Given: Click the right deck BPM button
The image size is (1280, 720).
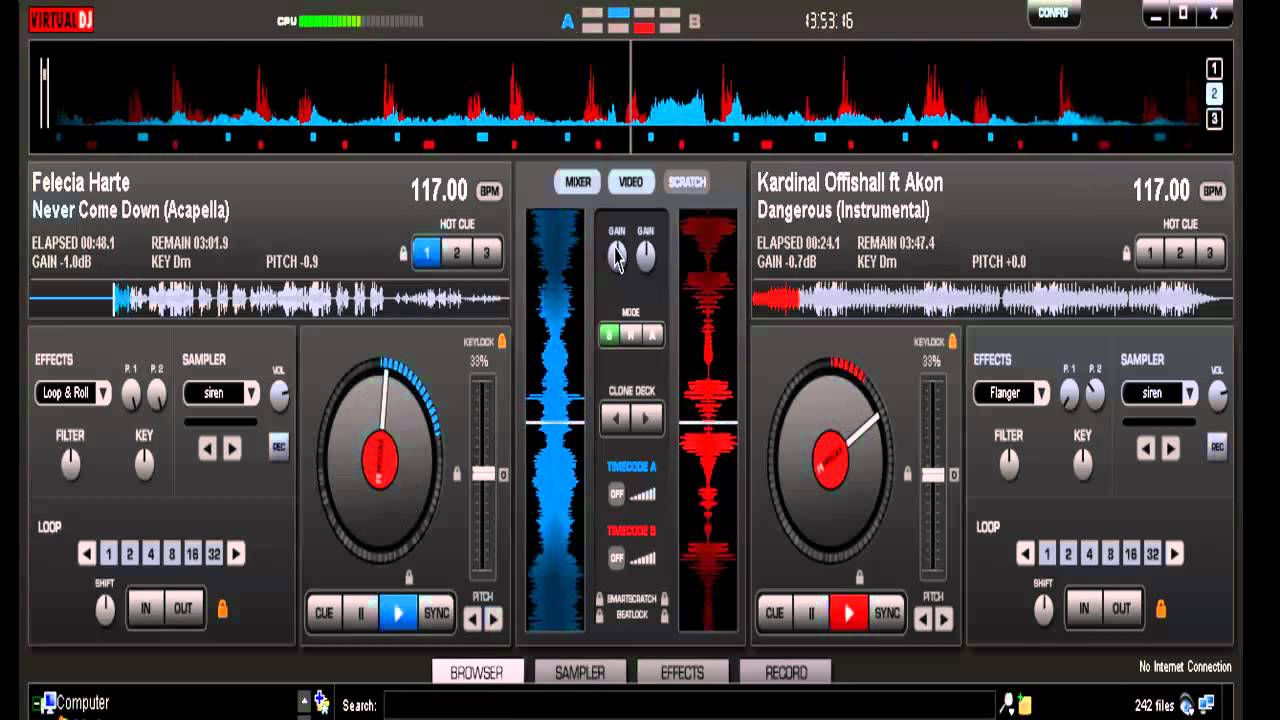Looking at the screenshot, I should (x=1212, y=190).
